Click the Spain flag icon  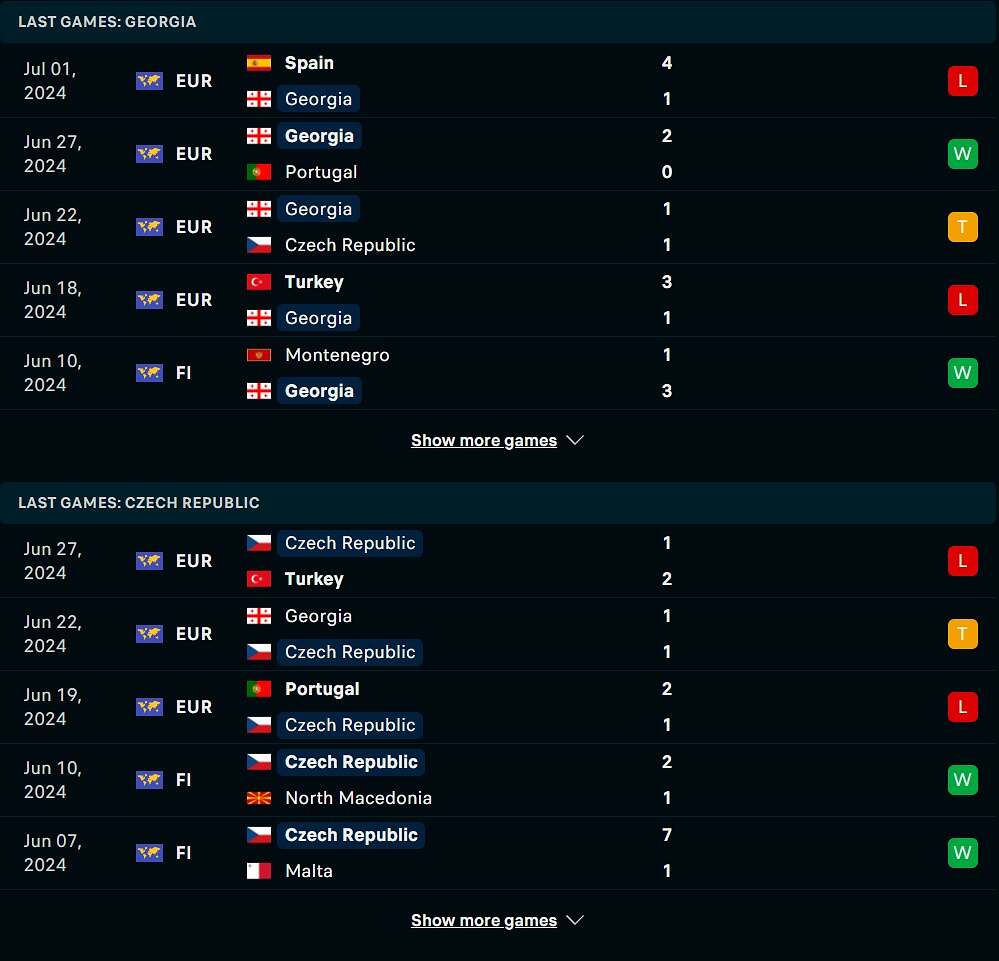coord(259,62)
